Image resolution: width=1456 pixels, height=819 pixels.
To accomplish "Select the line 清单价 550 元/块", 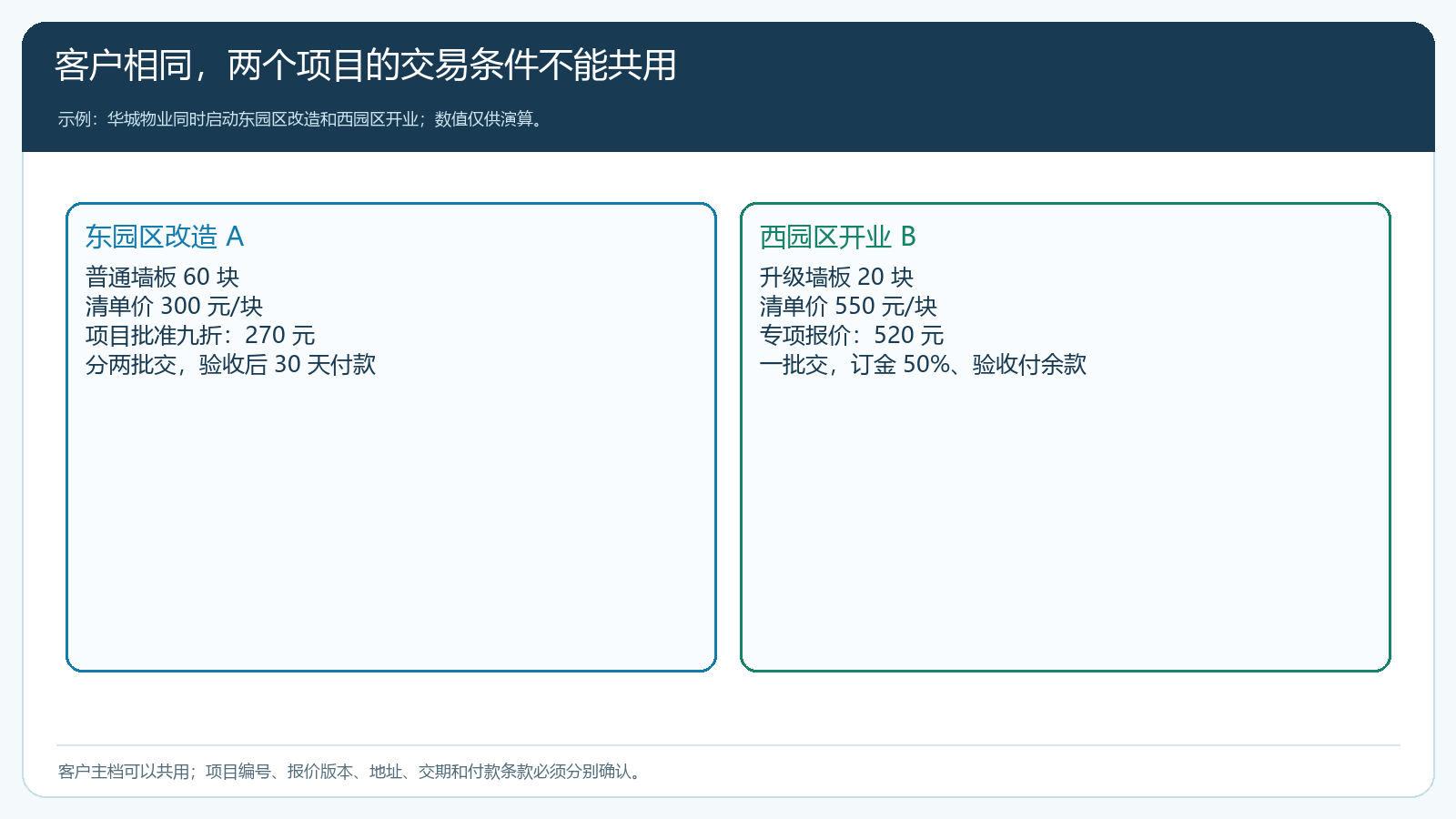I will (848, 306).
